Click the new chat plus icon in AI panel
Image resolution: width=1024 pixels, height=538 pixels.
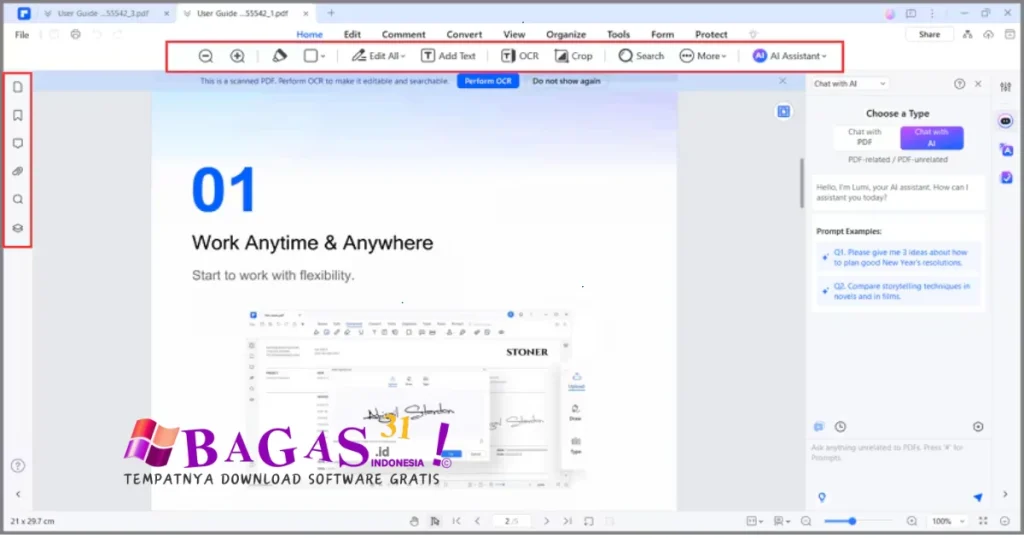click(978, 427)
